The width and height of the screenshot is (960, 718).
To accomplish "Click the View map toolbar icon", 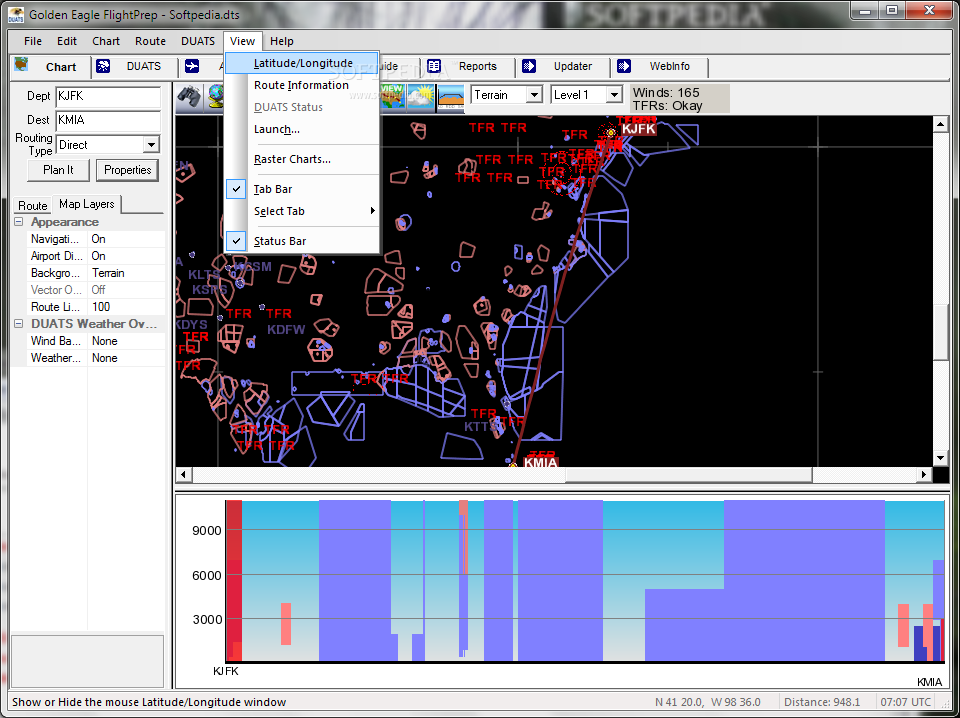I will 392,96.
